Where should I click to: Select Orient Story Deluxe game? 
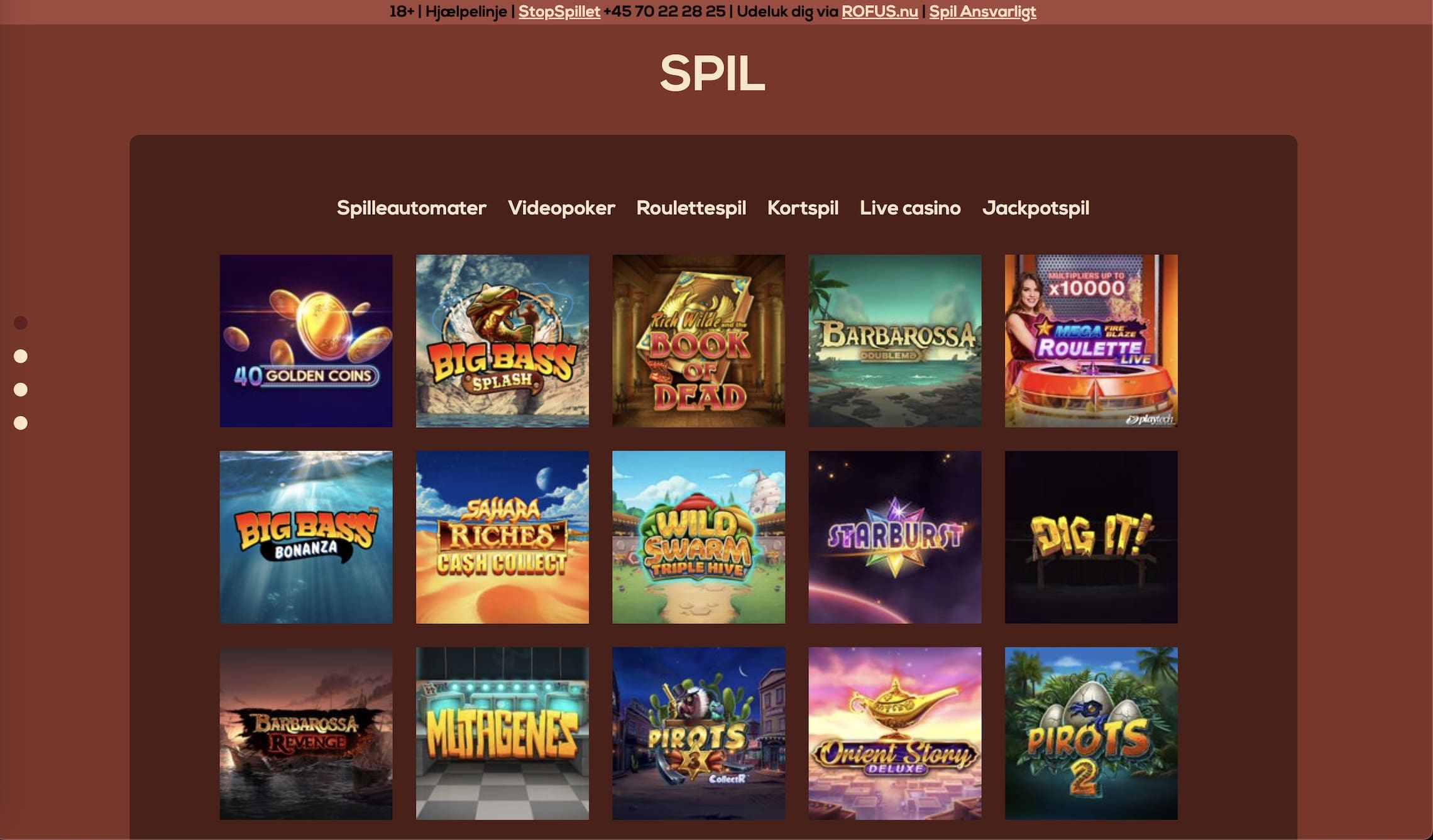tap(895, 733)
